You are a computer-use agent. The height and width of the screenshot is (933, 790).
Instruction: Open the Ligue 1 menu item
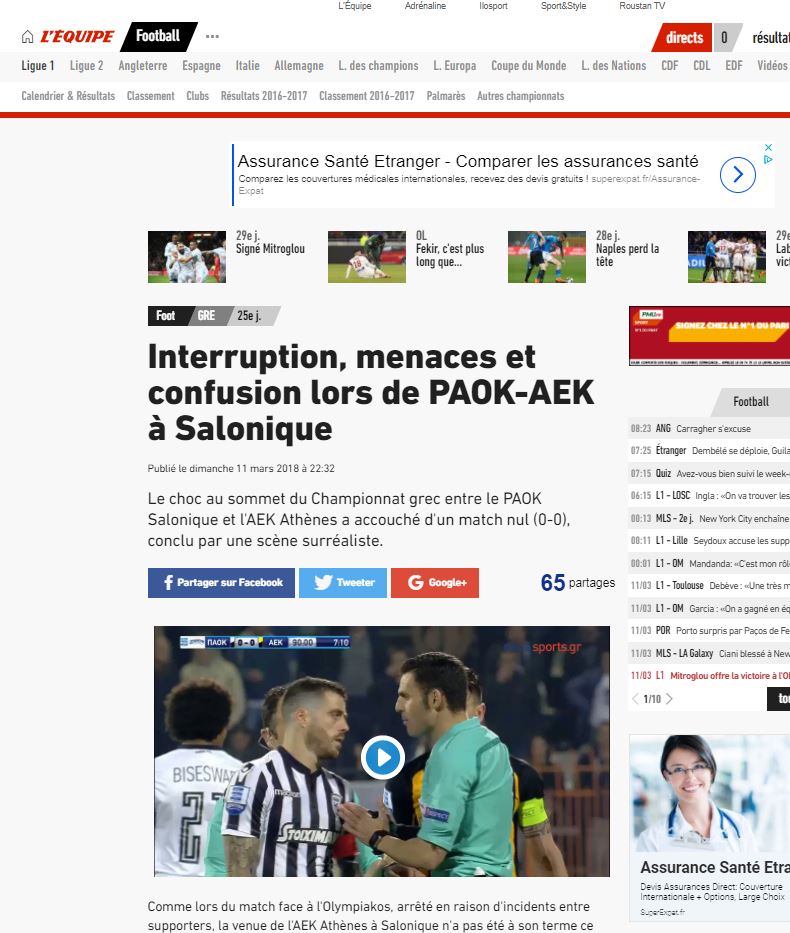(x=38, y=65)
